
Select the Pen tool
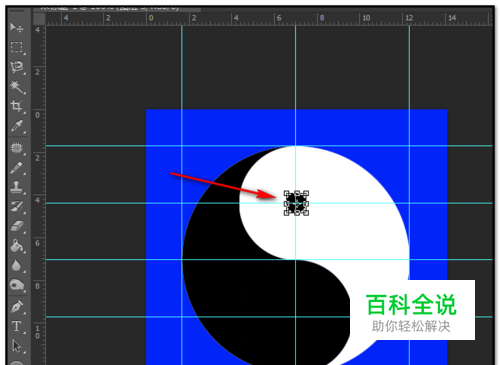point(16,307)
